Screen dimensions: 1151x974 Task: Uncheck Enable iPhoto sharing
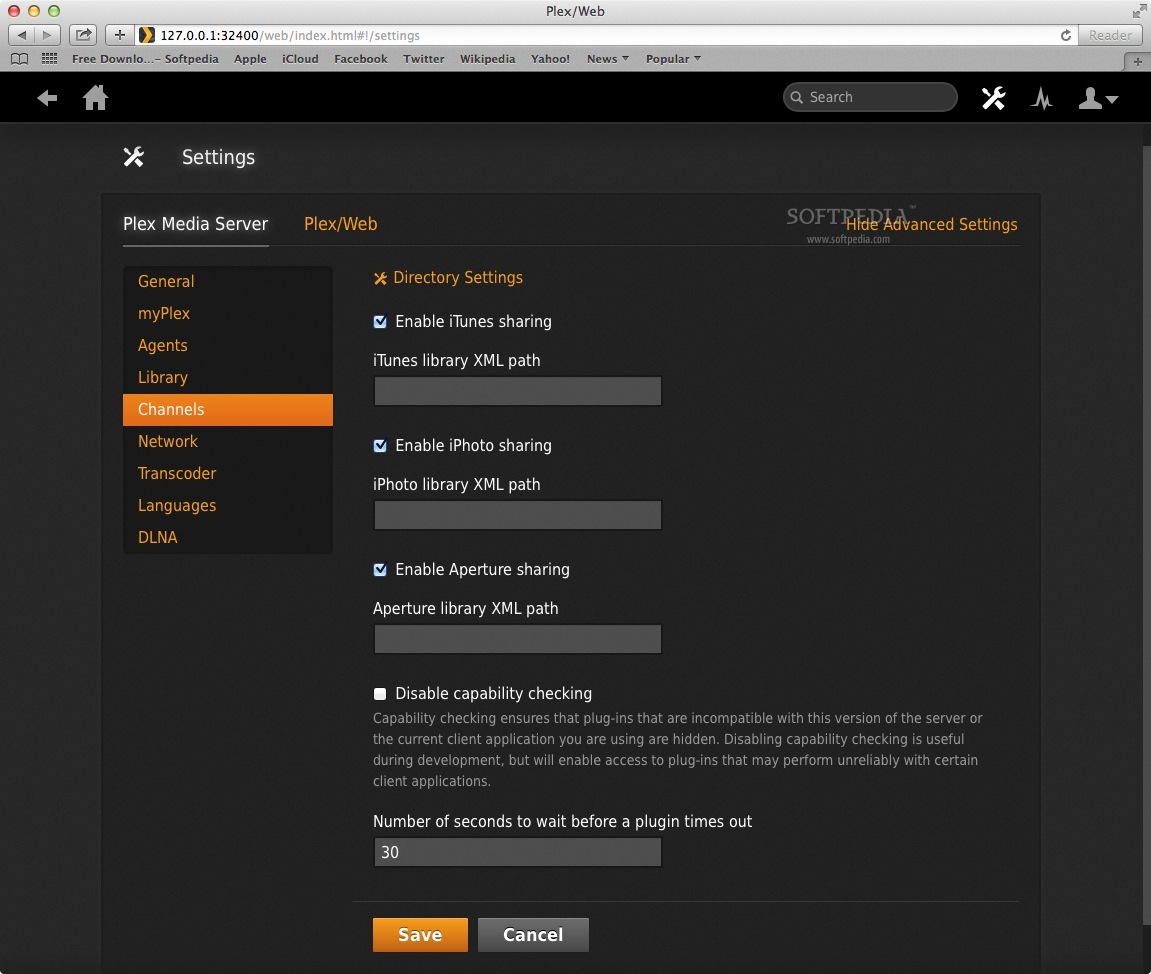[380, 446]
